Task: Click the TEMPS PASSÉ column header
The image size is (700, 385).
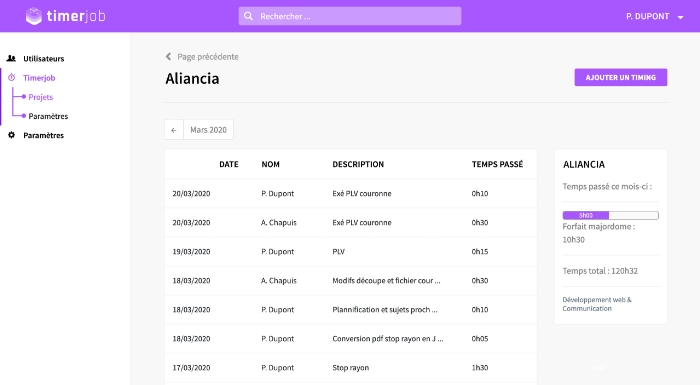Action: [497, 164]
